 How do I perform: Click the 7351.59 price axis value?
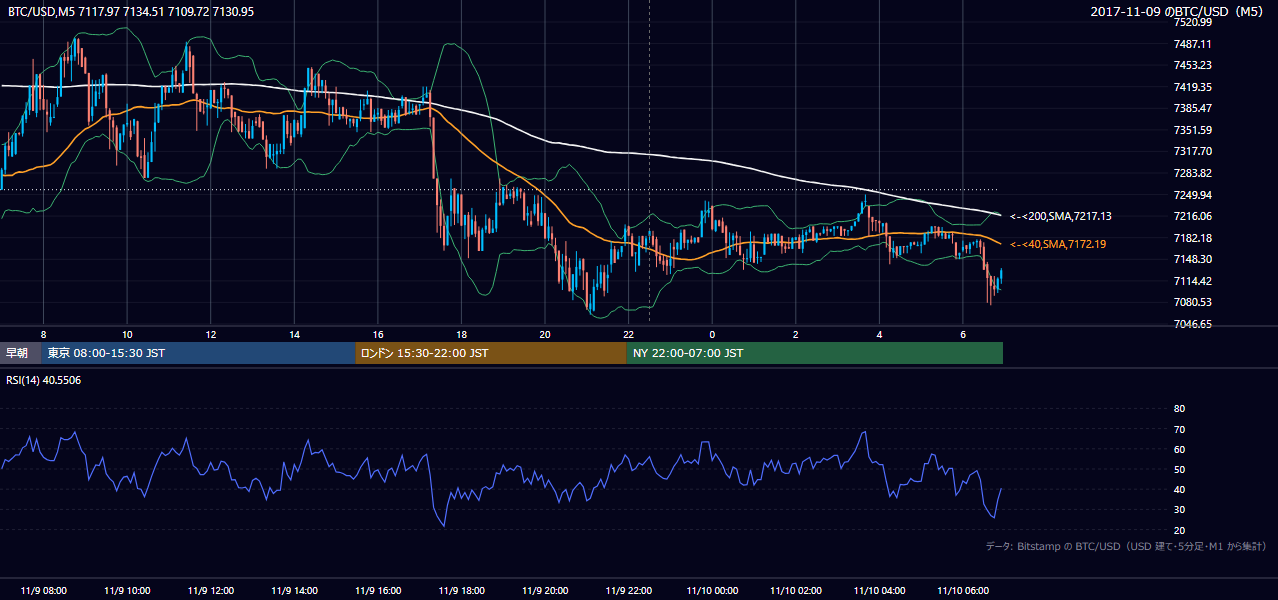(1193, 130)
